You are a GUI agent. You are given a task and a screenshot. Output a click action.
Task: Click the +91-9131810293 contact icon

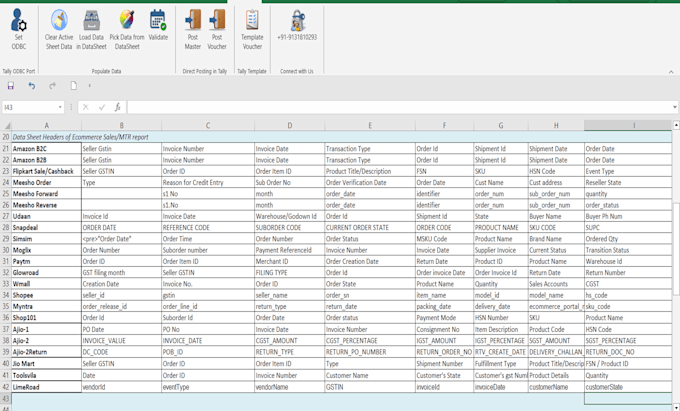point(298,20)
